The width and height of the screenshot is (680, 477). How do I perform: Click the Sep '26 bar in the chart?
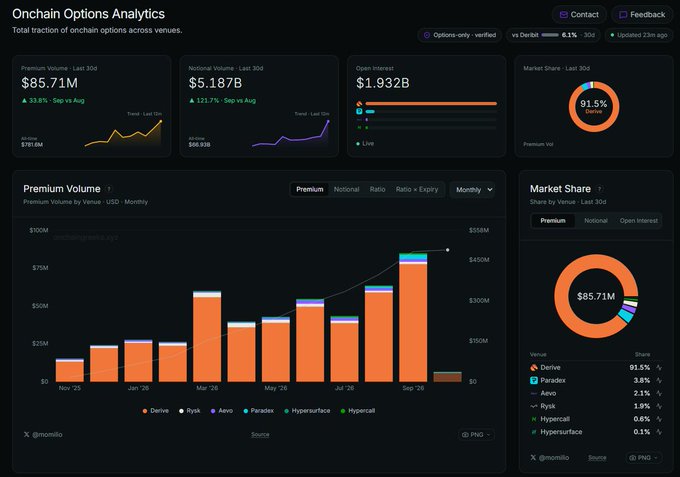[x=413, y=317]
